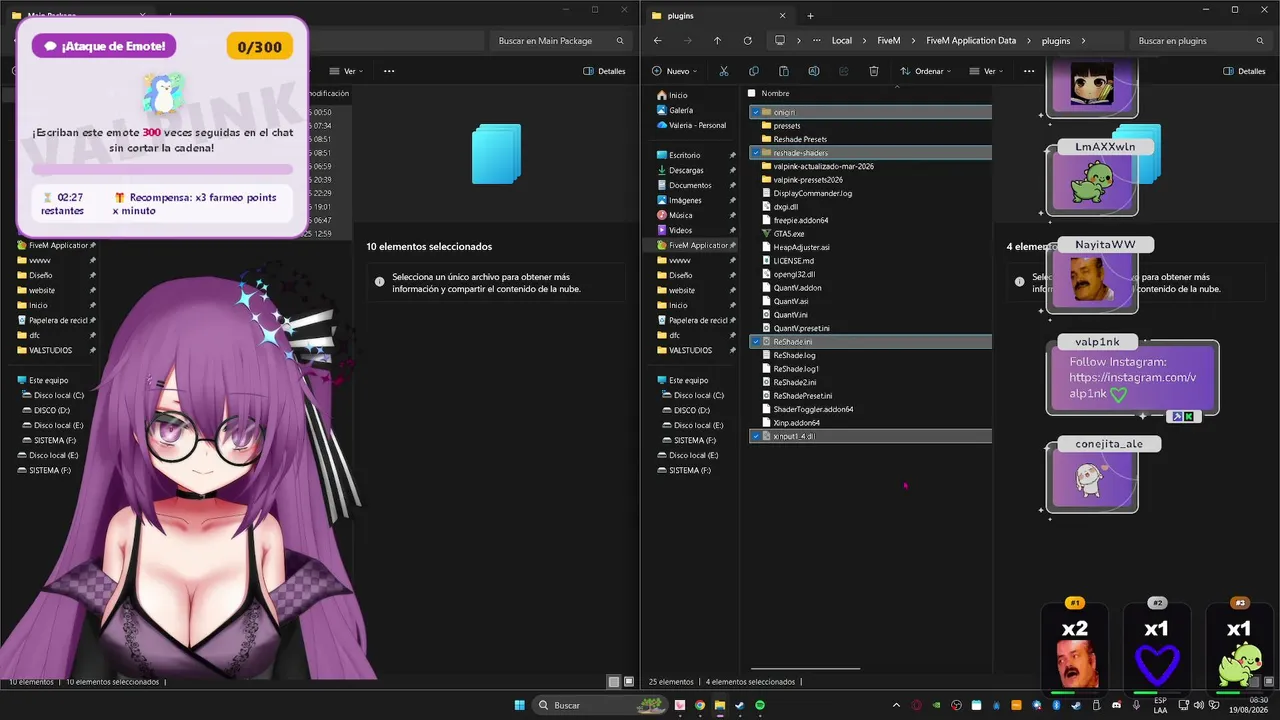Paste clipboard contents into plugins folder
The height and width of the screenshot is (720, 1280).
click(783, 71)
